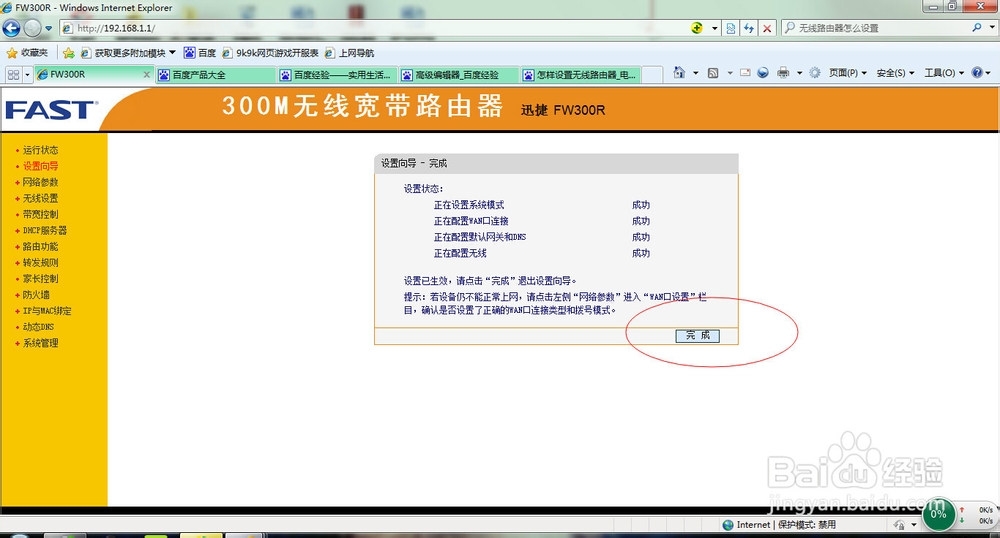Open 运行状态 in the router sidebar

coord(40,150)
